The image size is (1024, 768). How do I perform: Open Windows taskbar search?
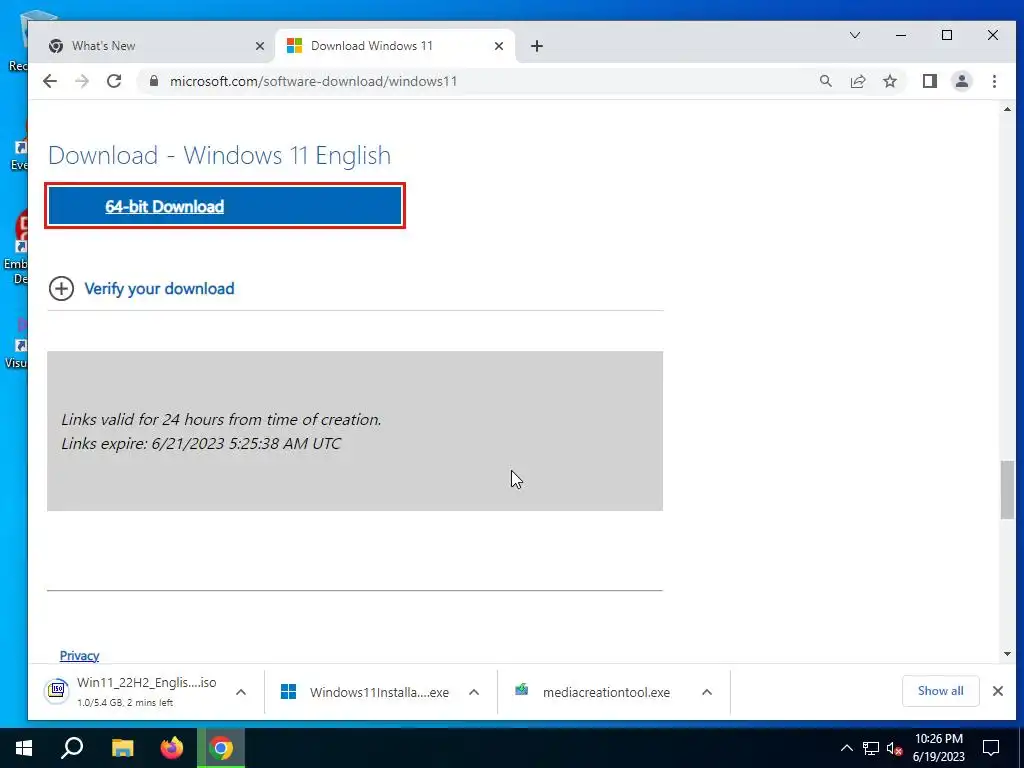pos(72,748)
